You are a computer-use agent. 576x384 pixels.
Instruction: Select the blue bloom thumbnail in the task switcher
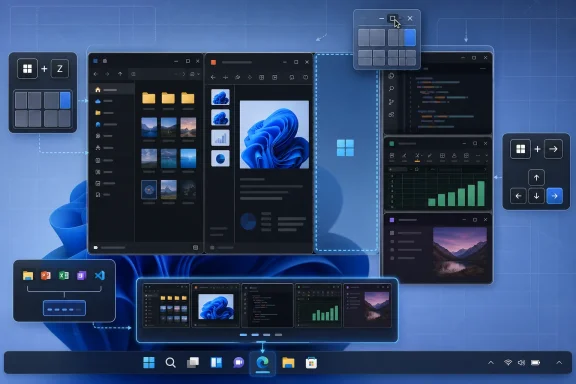coord(215,305)
